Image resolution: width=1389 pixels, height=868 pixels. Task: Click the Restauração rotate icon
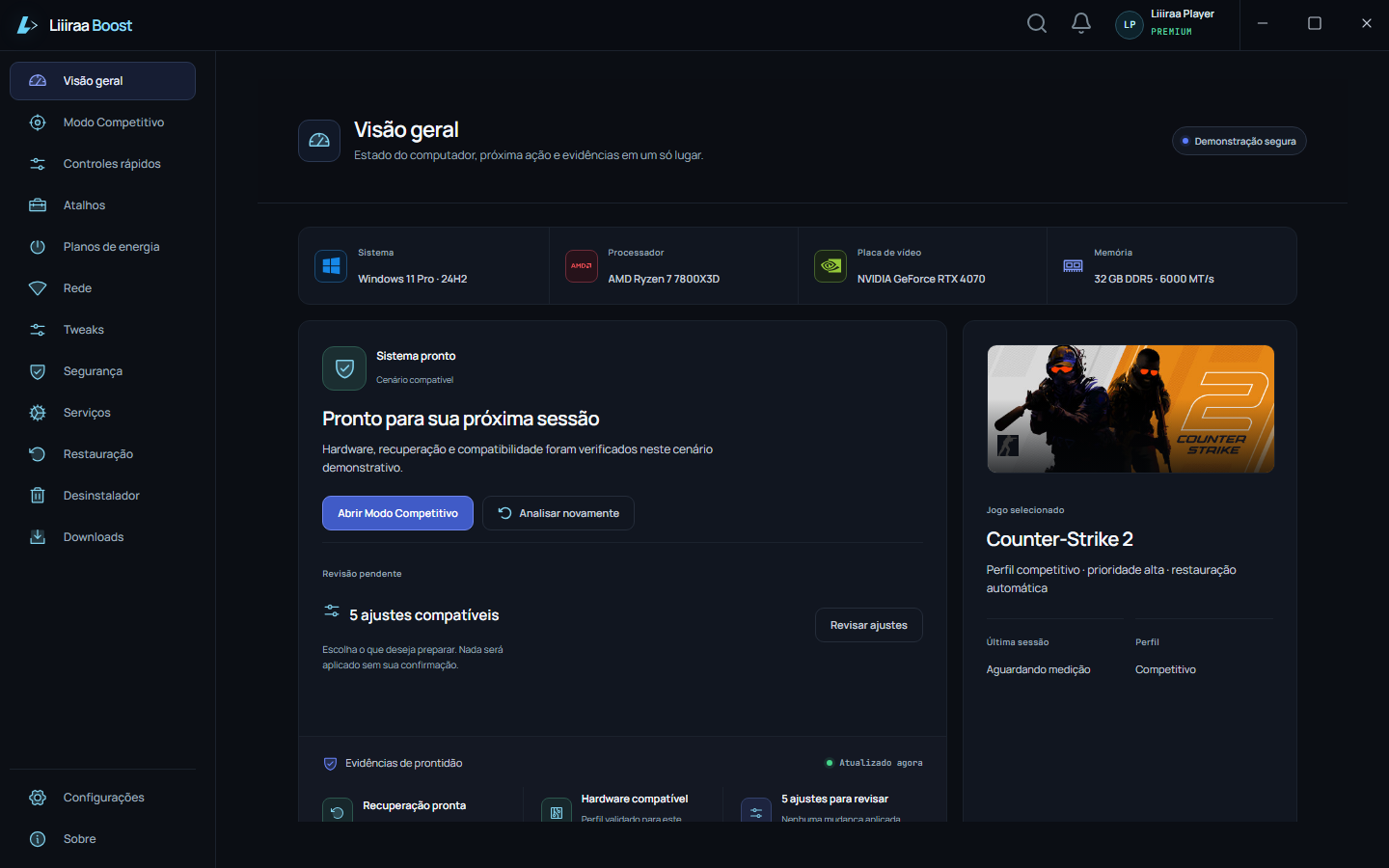(38, 454)
